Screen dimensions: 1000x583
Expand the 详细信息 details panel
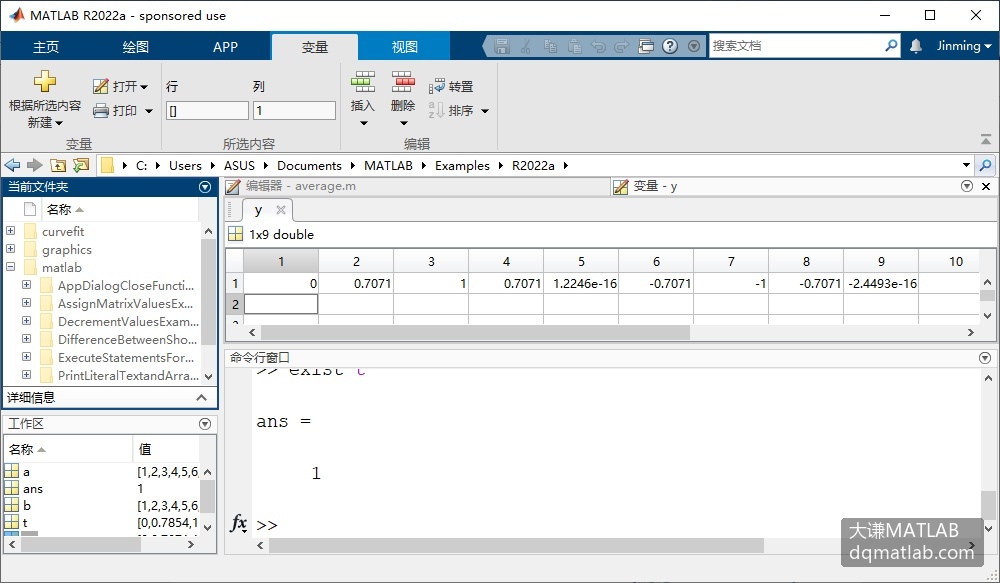pyautogui.click(x=202, y=397)
